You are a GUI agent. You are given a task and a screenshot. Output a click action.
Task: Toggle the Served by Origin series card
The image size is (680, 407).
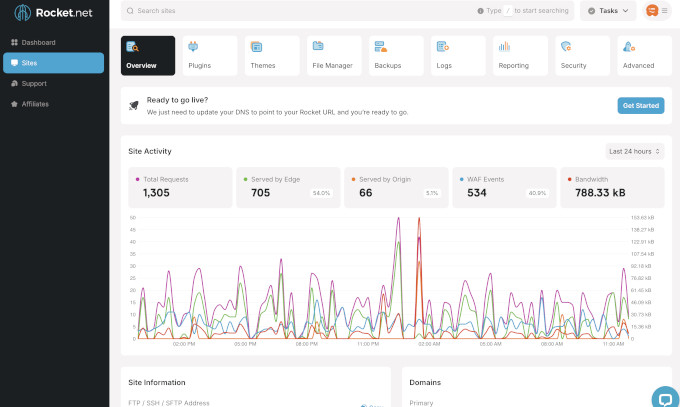tap(396, 187)
